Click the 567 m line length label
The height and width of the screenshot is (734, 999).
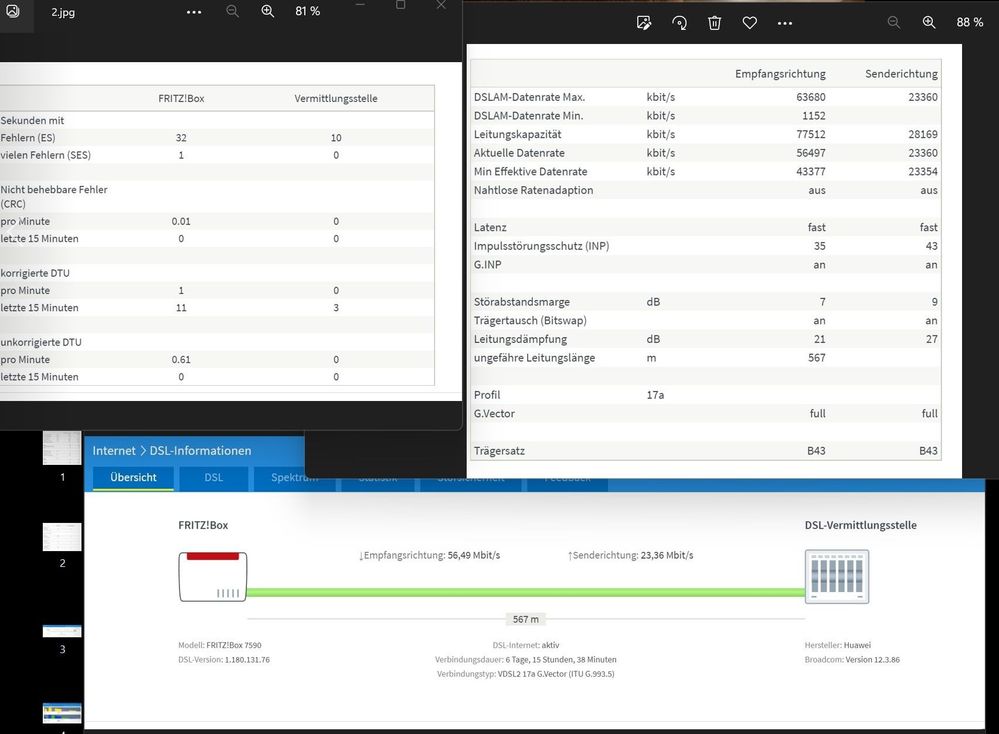[x=526, y=619]
